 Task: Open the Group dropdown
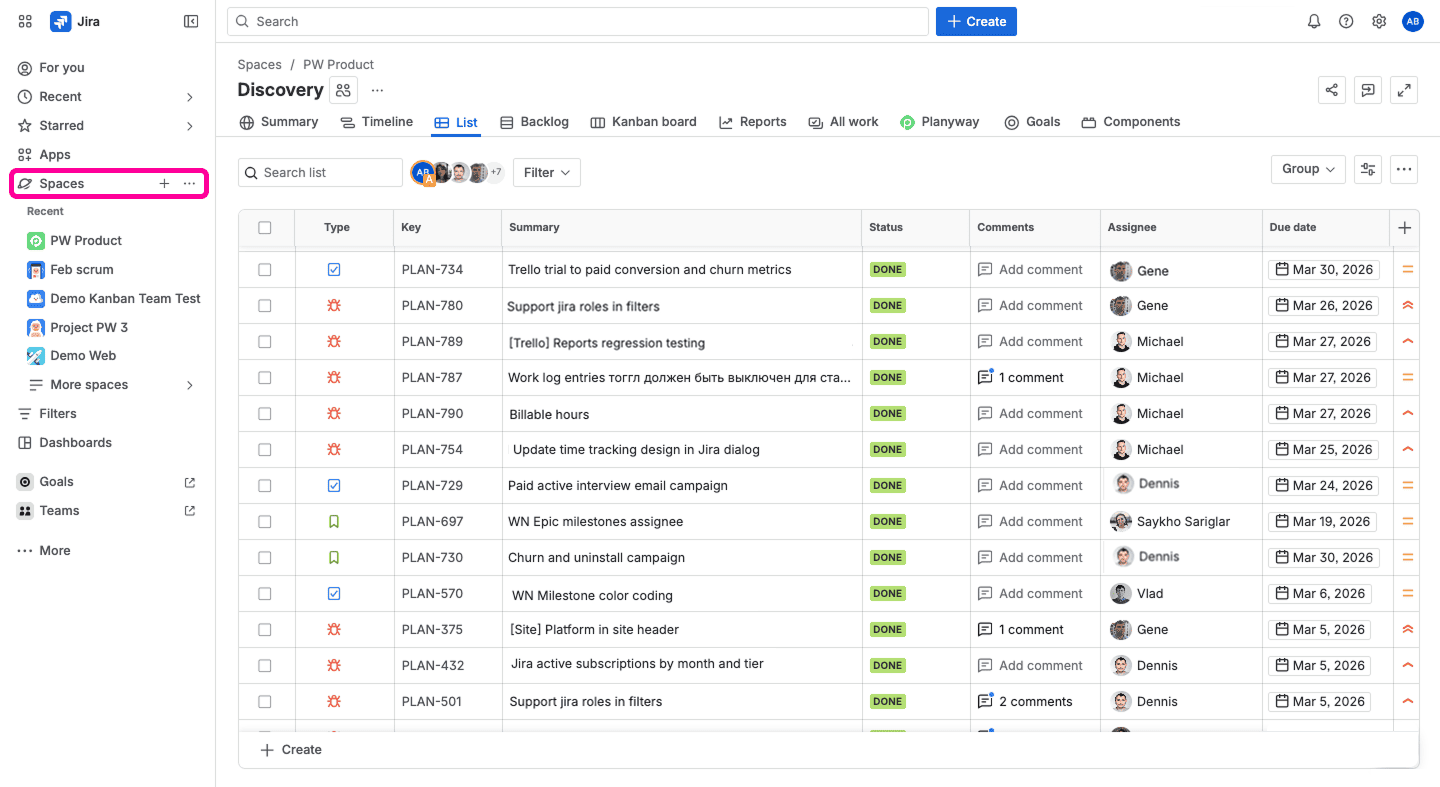[1307, 170]
